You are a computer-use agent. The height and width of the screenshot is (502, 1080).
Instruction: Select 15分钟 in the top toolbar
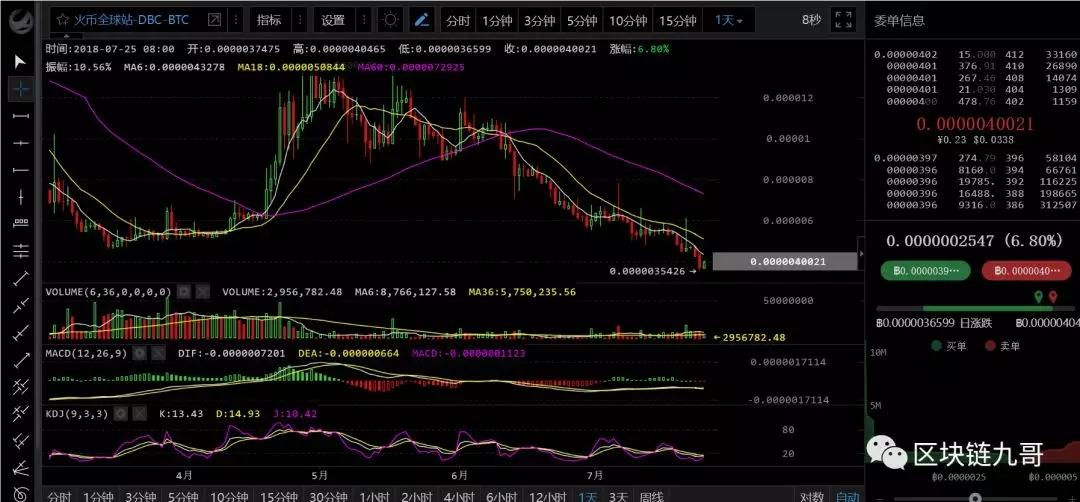(x=678, y=21)
